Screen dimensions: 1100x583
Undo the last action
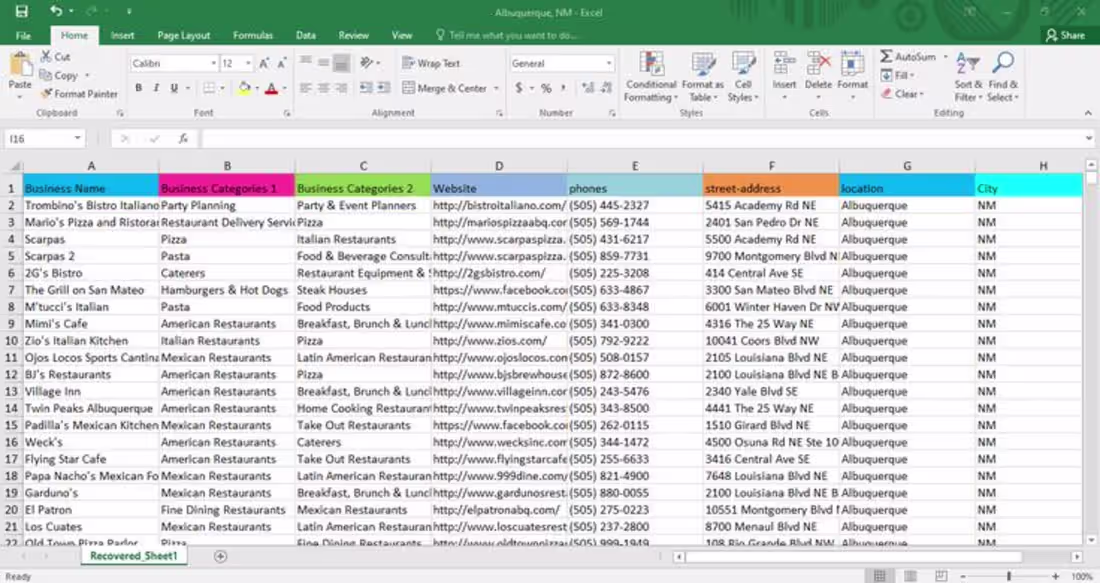click(55, 11)
